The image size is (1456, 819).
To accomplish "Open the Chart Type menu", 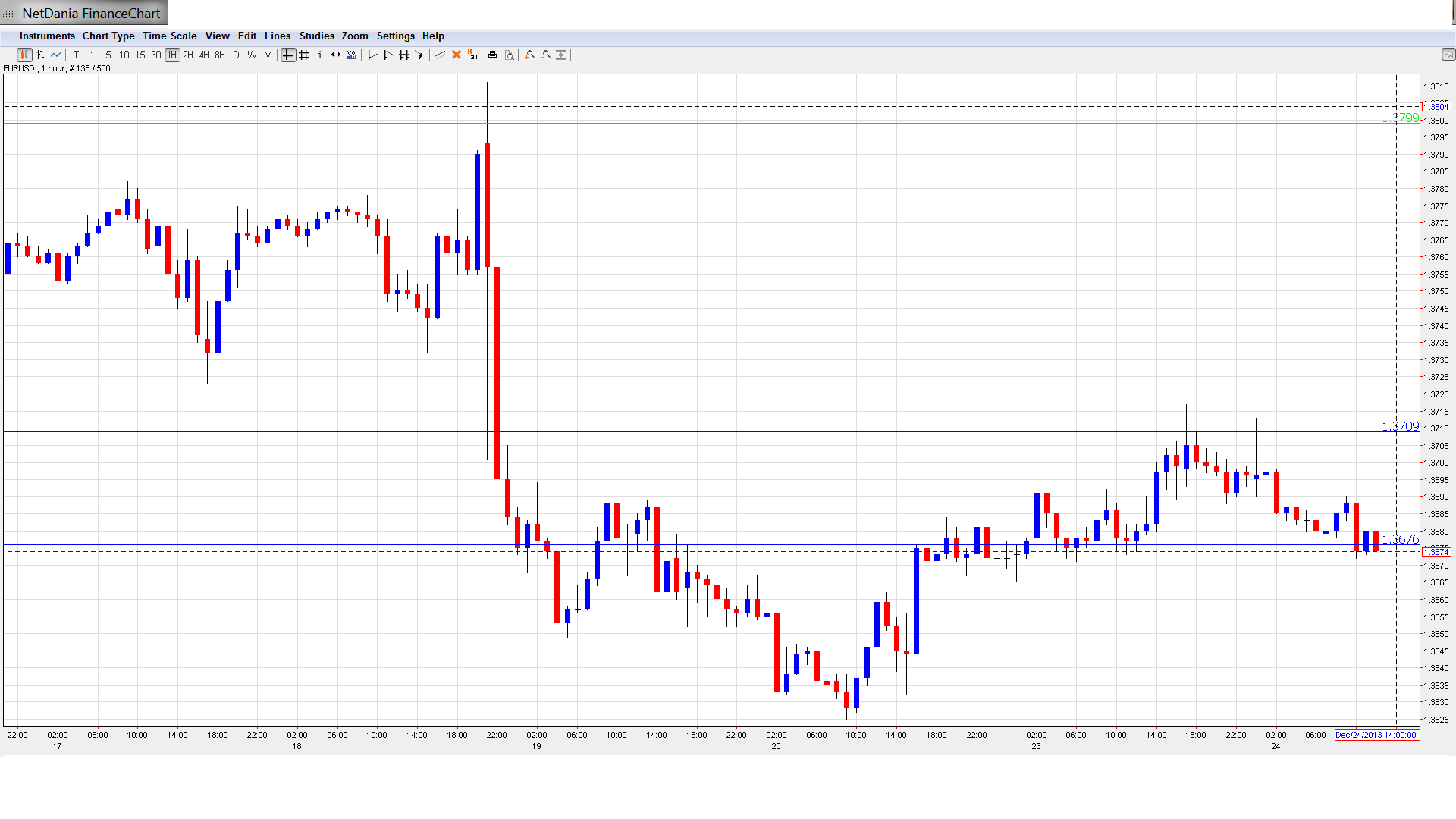I will [x=108, y=36].
